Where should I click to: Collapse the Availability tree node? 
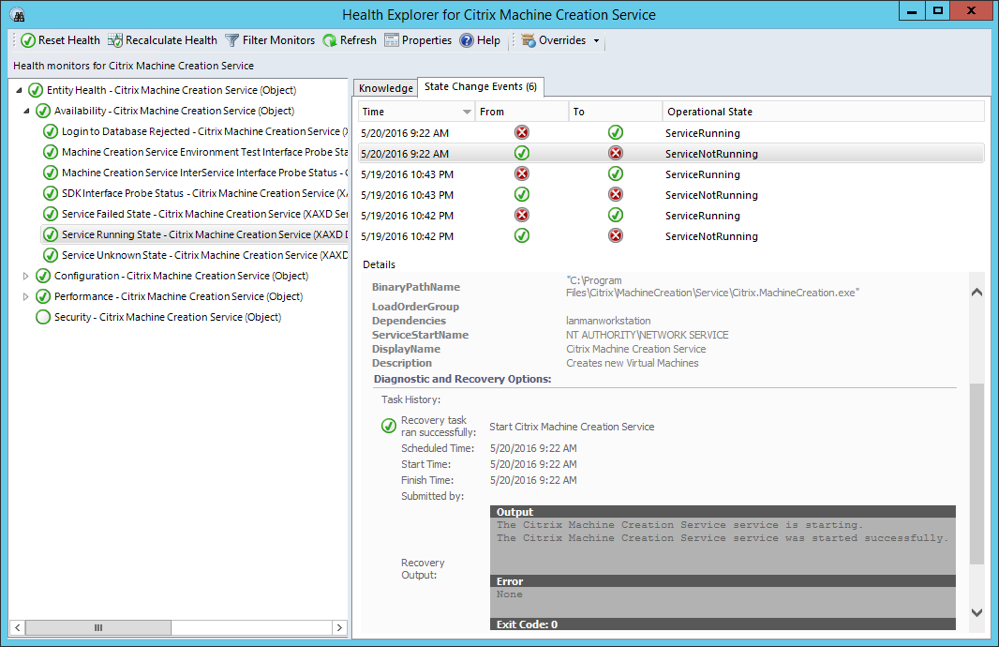pyautogui.click(x=26, y=111)
